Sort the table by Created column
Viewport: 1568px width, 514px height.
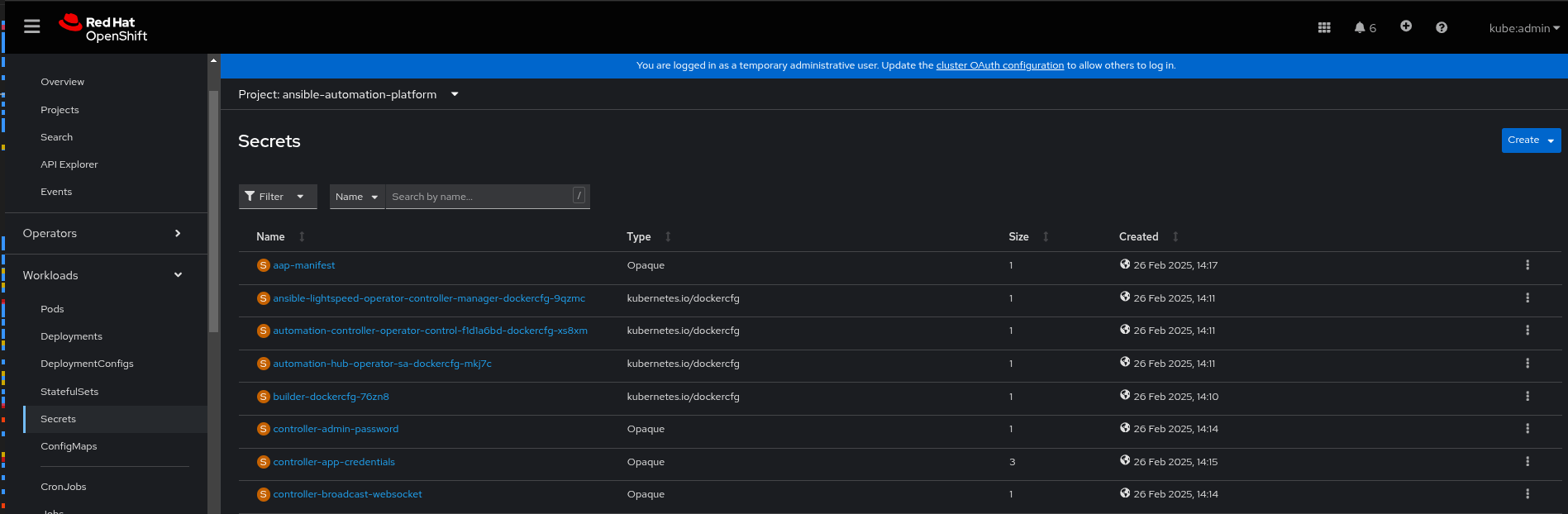point(1139,237)
